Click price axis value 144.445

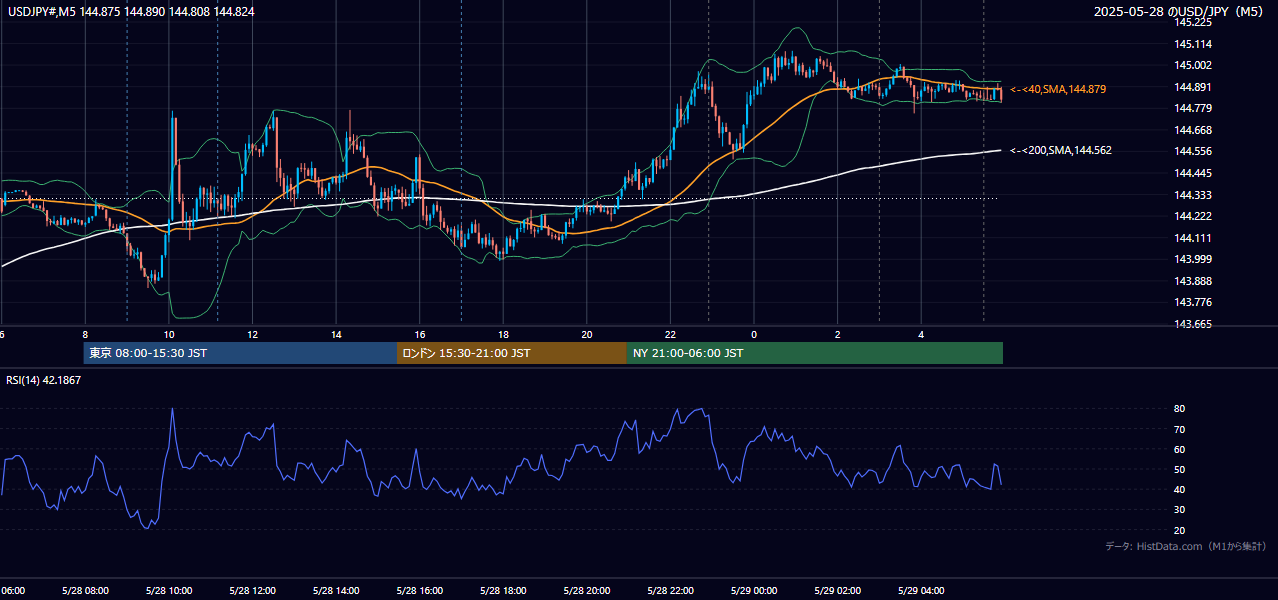[x=1193, y=173]
